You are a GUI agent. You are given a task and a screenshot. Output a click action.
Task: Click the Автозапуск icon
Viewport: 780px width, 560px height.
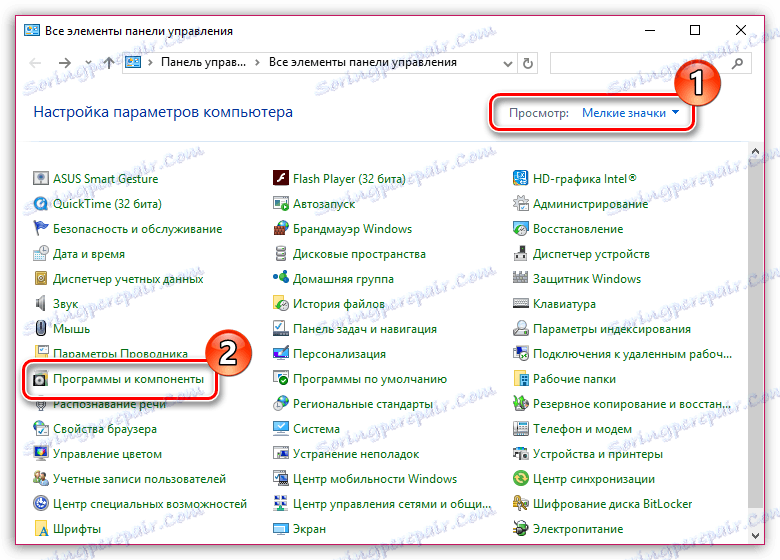tap(281, 203)
